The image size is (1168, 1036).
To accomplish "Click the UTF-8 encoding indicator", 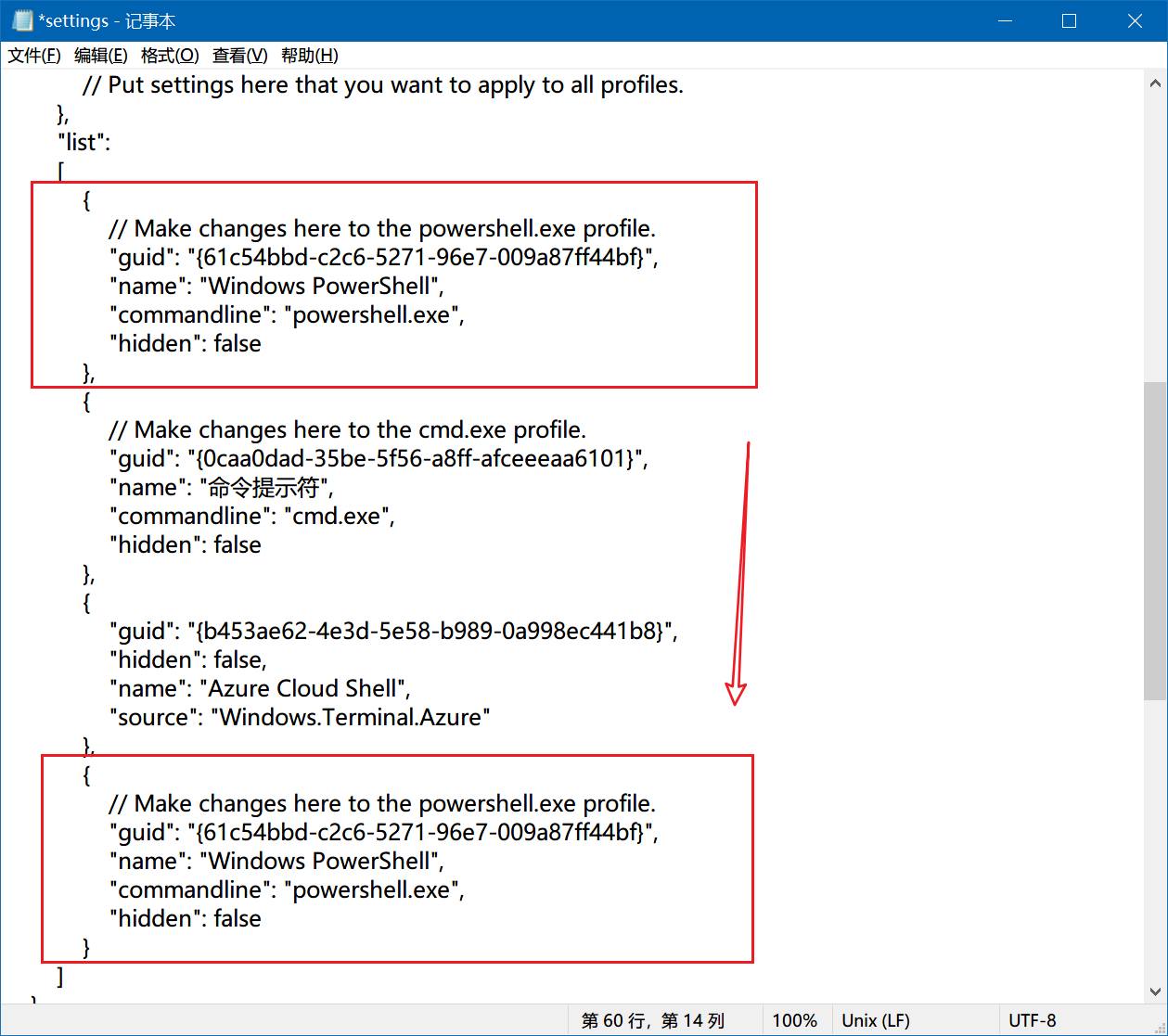I will (1033, 1020).
